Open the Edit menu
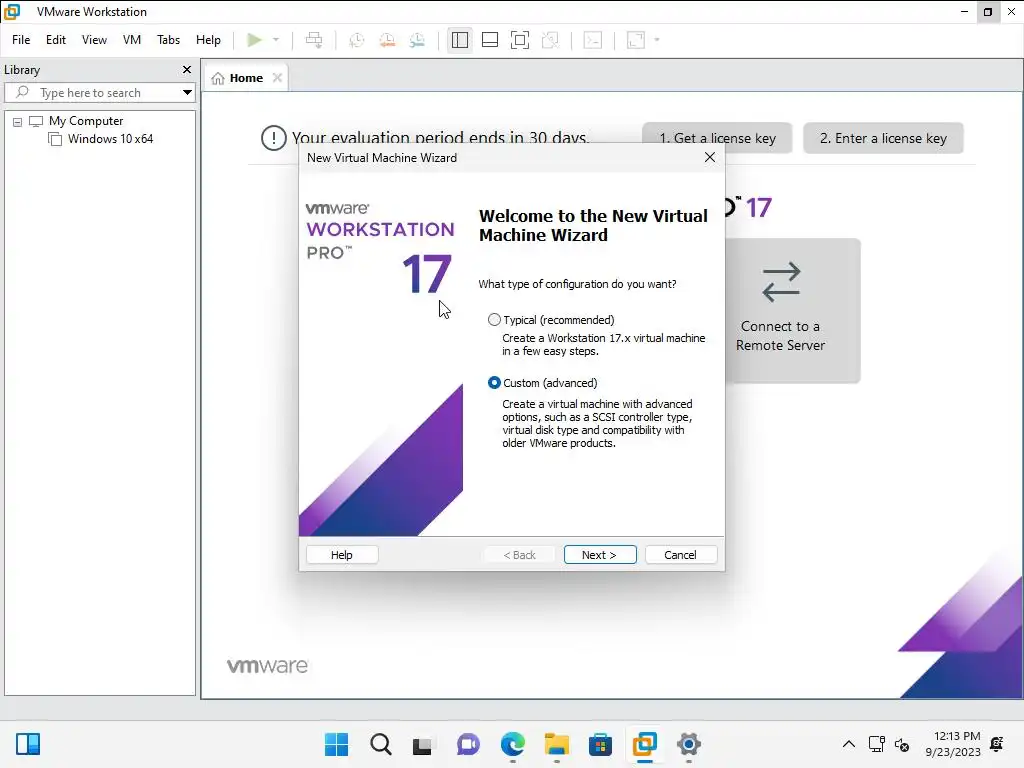 point(56,40)
